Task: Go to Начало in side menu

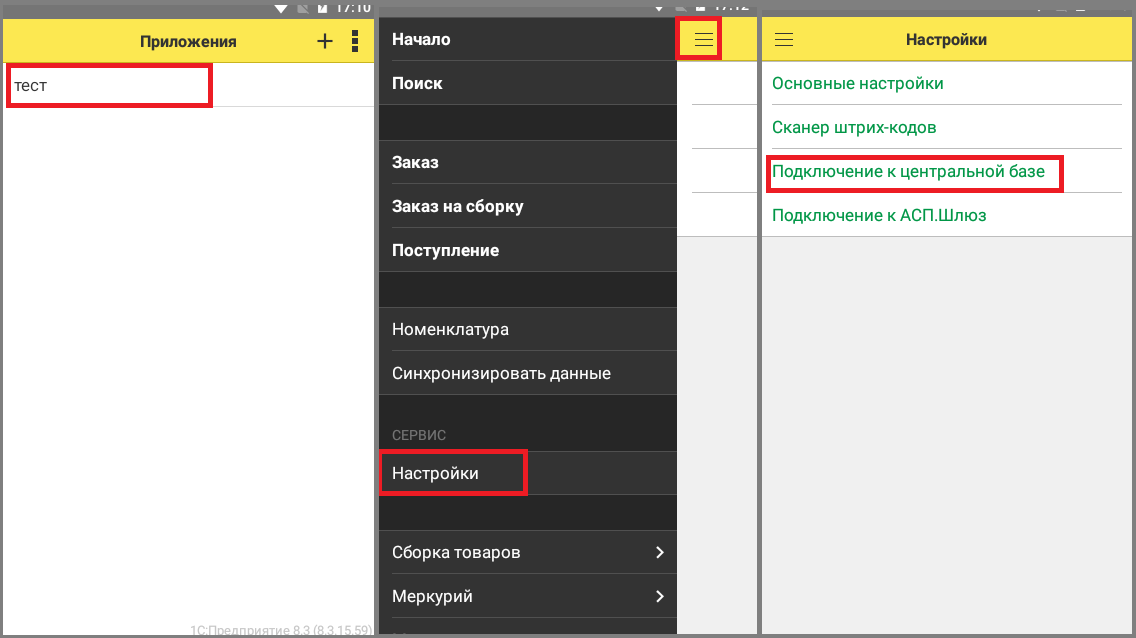Action: tap(527, 39)
